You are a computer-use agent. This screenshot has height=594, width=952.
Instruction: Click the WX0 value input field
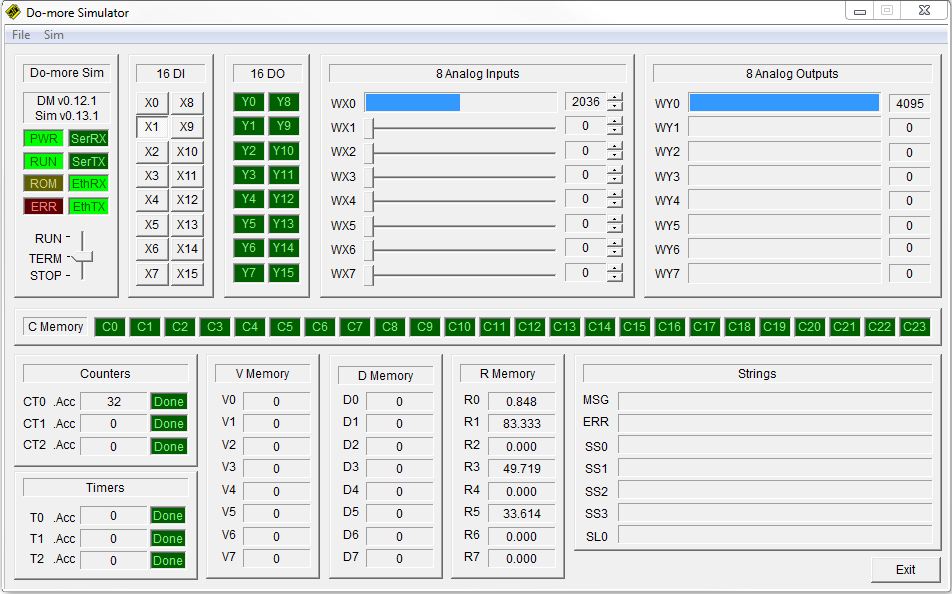click(585, 102)
